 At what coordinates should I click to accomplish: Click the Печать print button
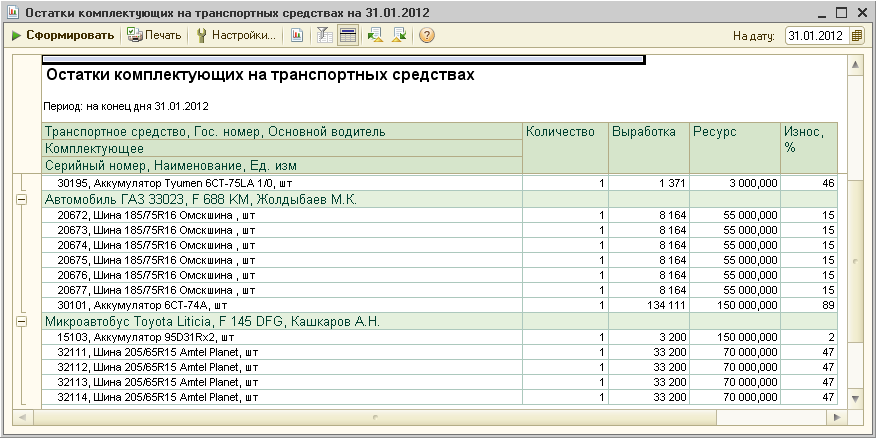155,35
